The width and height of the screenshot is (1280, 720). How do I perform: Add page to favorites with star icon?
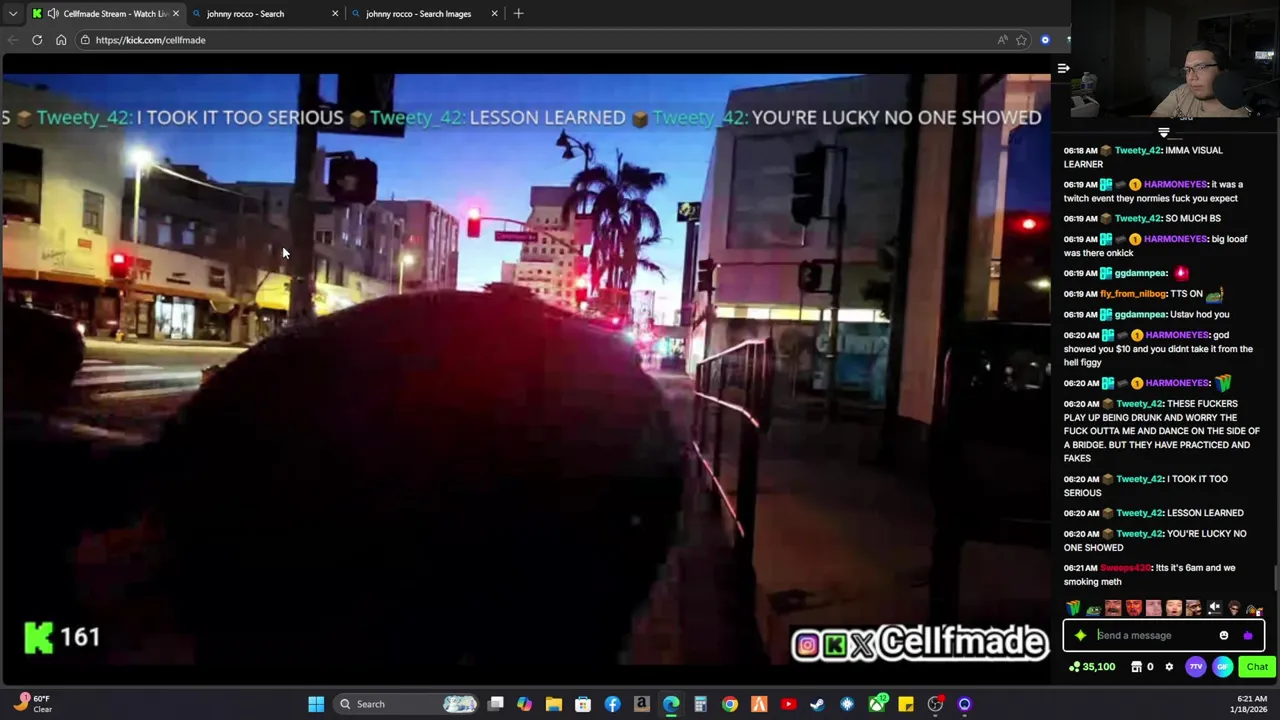tap(1021, 40)
